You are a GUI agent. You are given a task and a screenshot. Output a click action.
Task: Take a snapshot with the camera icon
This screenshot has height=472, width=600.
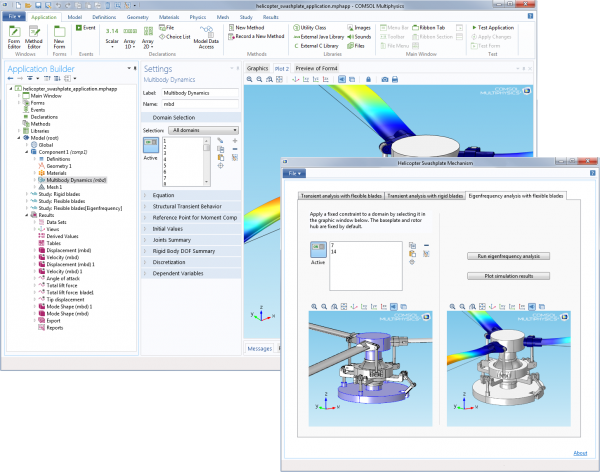point(385,79)
